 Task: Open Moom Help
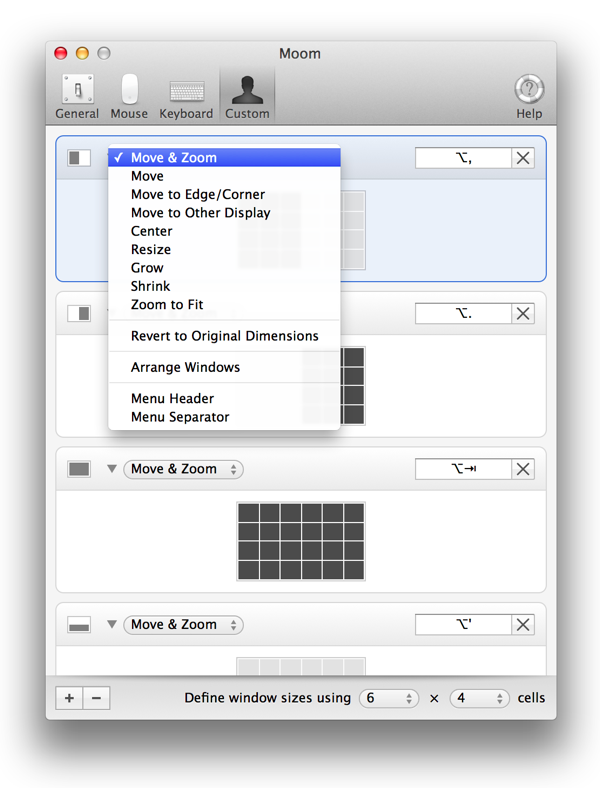point(529,97)
